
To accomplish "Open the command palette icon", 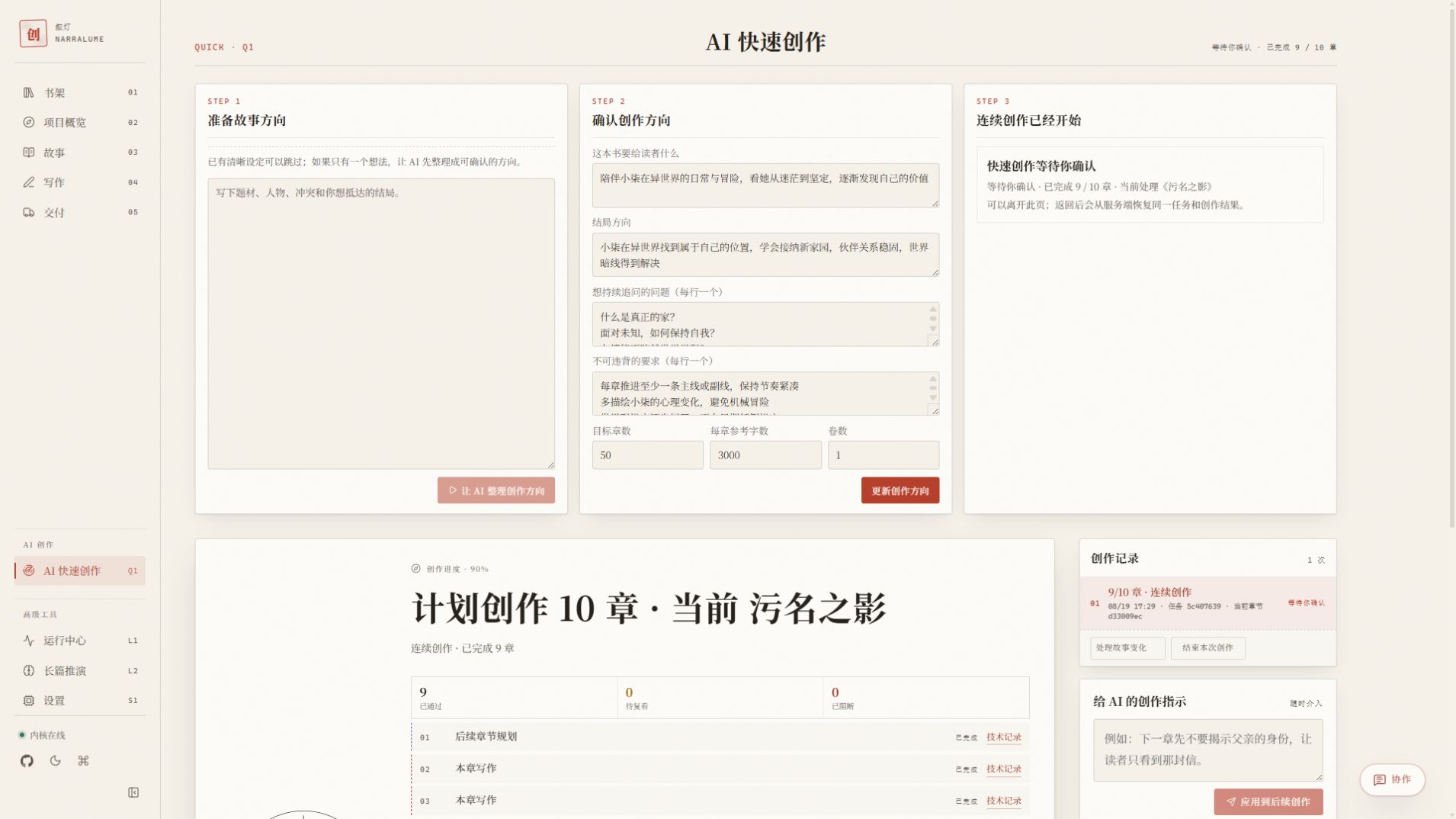I will point(83,761).
